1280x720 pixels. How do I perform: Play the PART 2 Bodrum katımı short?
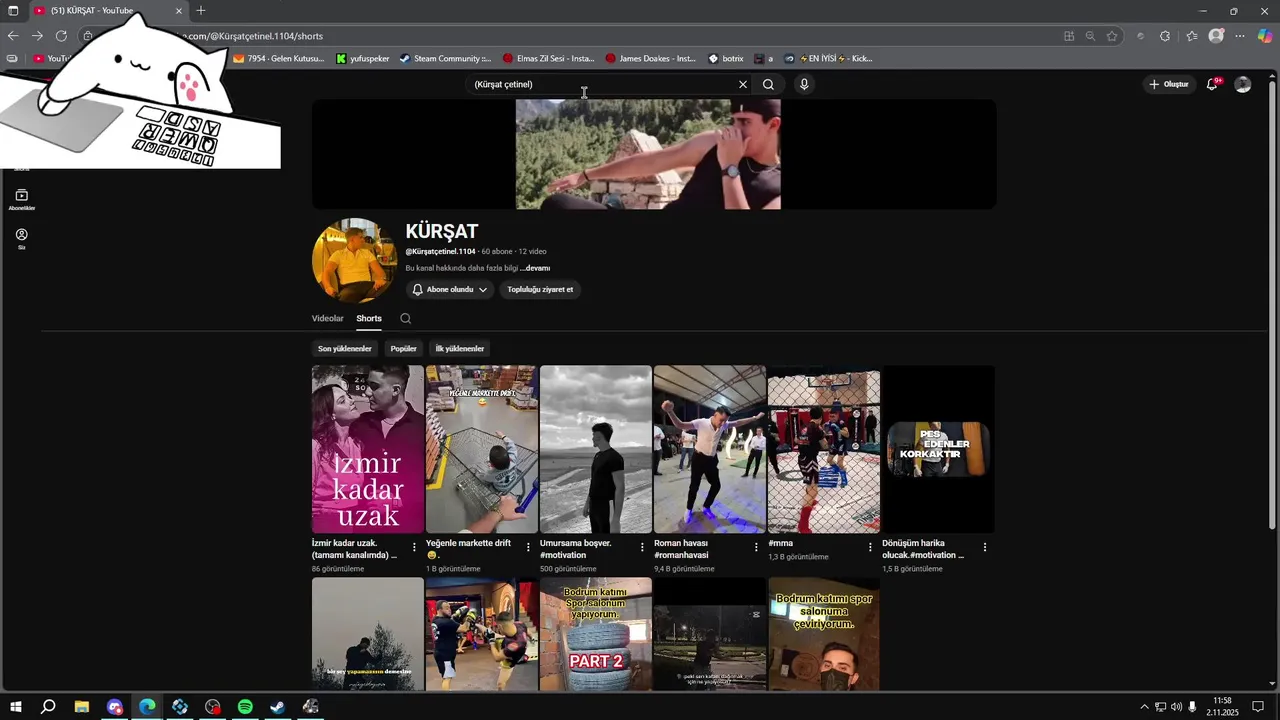click(x=596, y=634)
